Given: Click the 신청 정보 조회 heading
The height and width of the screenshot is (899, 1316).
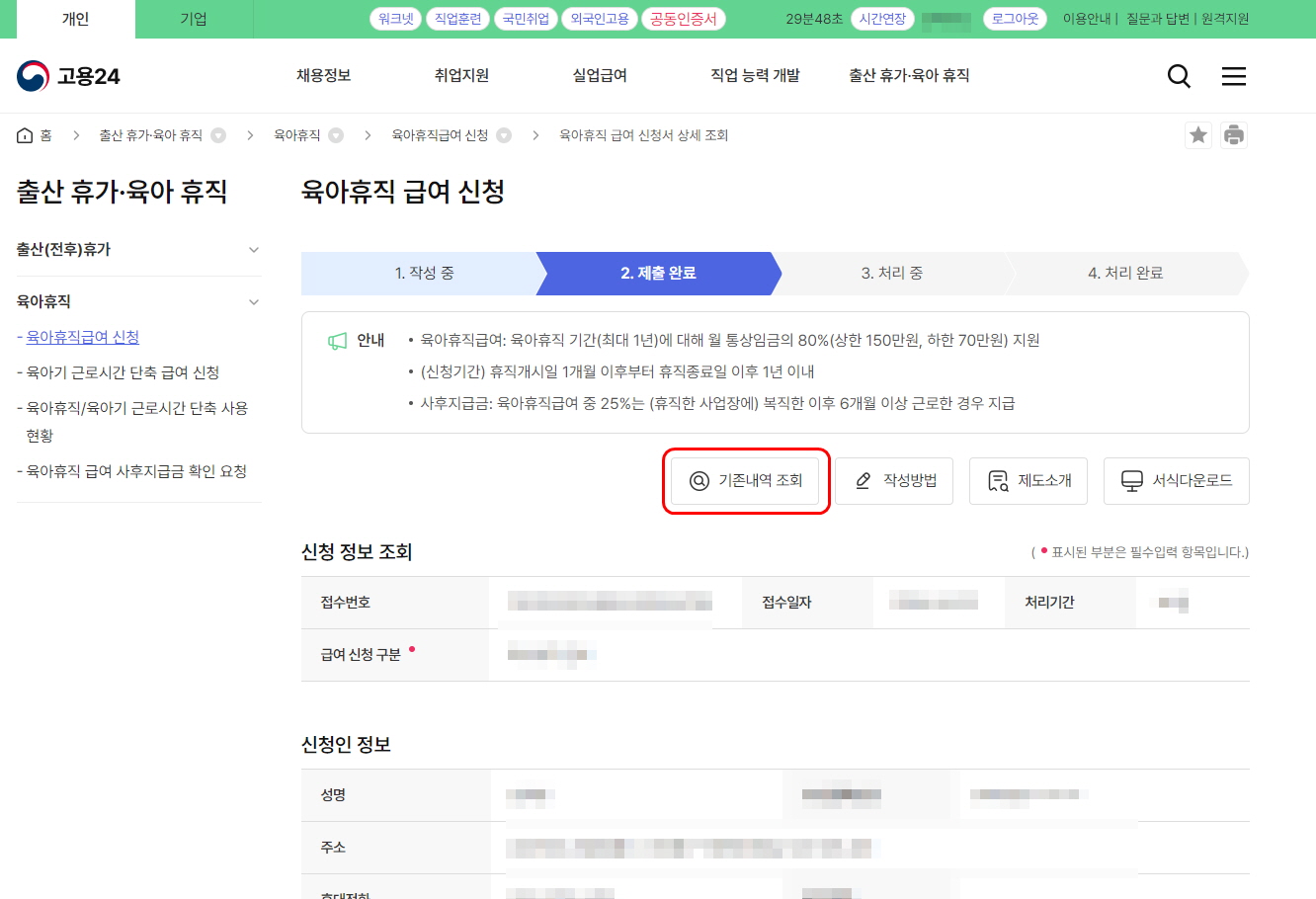Looking at the screenshot, I should pyautogui.click(x=357, y=552).
